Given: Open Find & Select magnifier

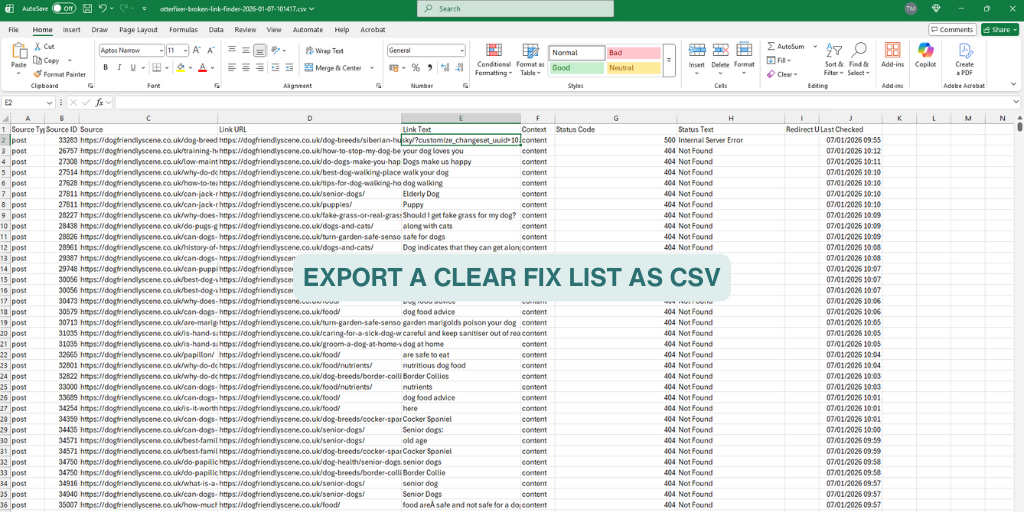Looking at the screenshot, I should (859, 60).
